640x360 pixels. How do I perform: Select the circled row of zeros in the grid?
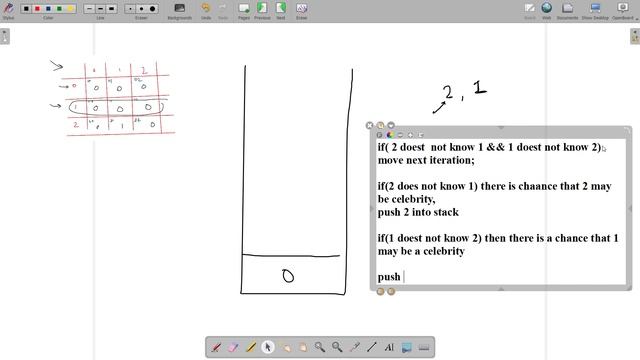click(116, 108)
